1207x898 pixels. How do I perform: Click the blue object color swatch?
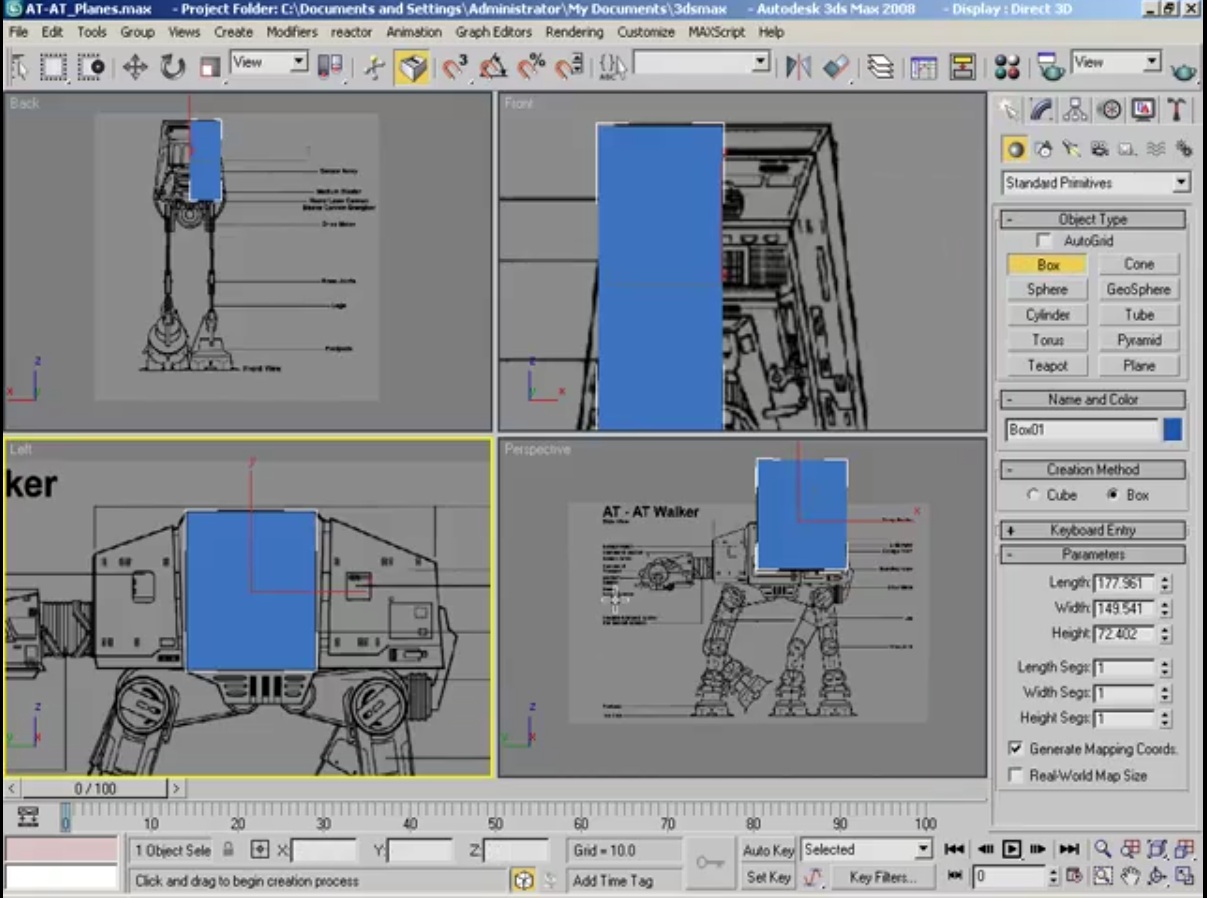click(x=1173, y=430)
